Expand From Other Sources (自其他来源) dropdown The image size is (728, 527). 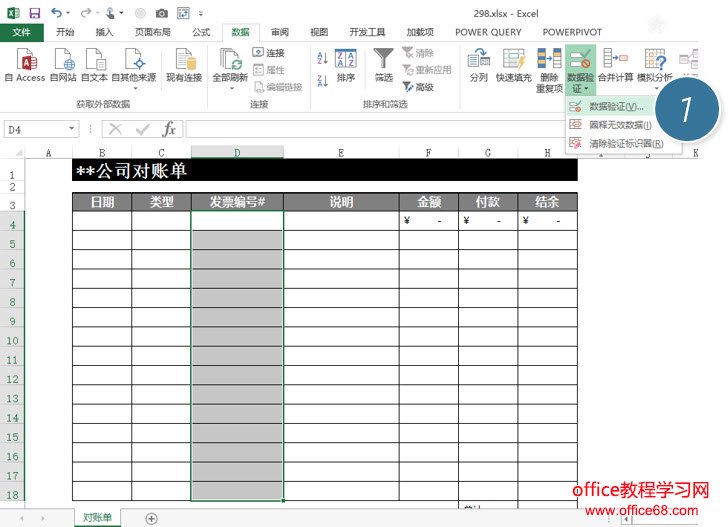point(135,88)
